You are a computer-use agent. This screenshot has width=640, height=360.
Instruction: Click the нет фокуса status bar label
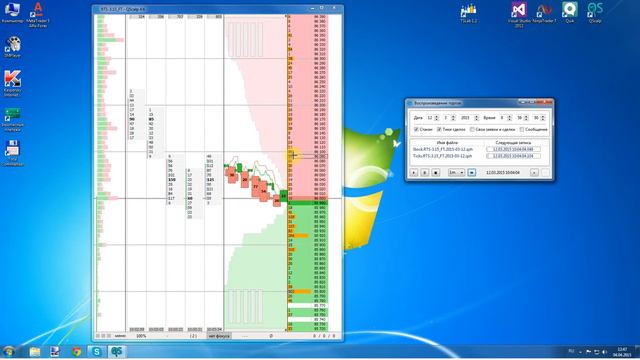(219, 336)
